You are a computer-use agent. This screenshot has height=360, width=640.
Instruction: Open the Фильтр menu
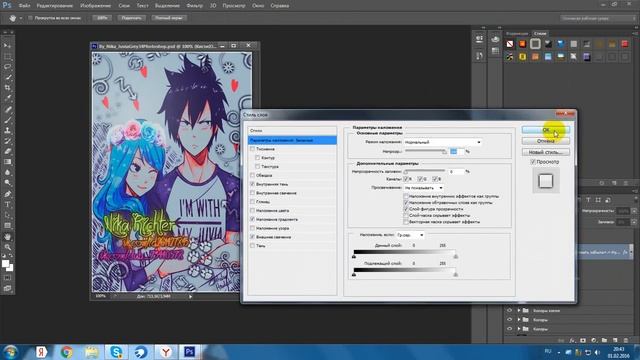tap(195, 6)
